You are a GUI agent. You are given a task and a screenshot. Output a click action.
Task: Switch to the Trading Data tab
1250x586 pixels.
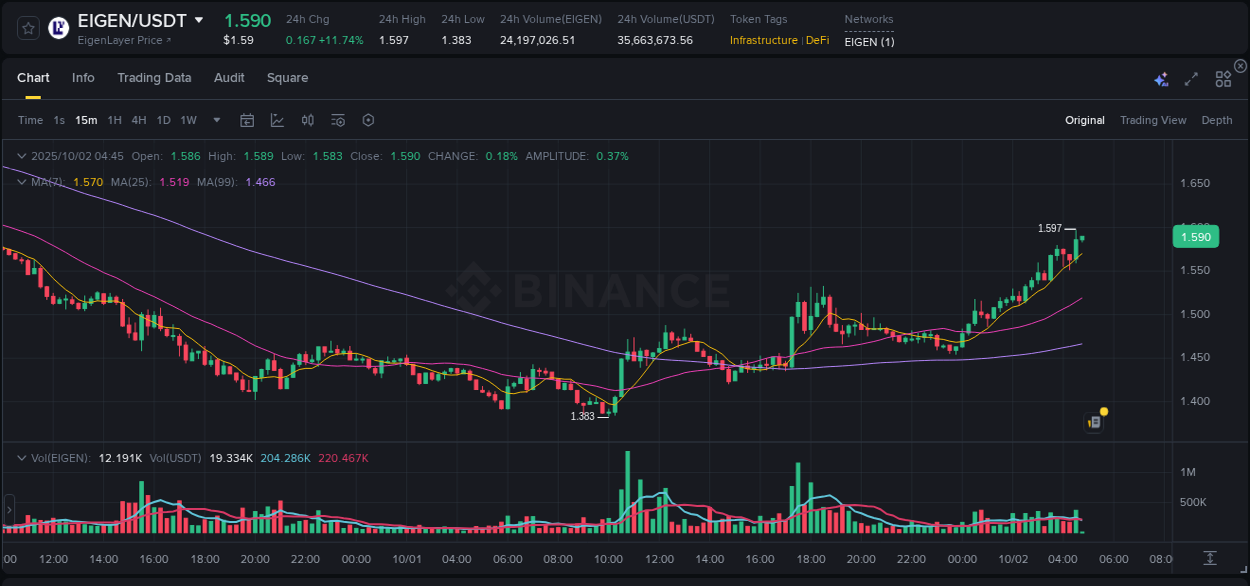coord(154,77)
